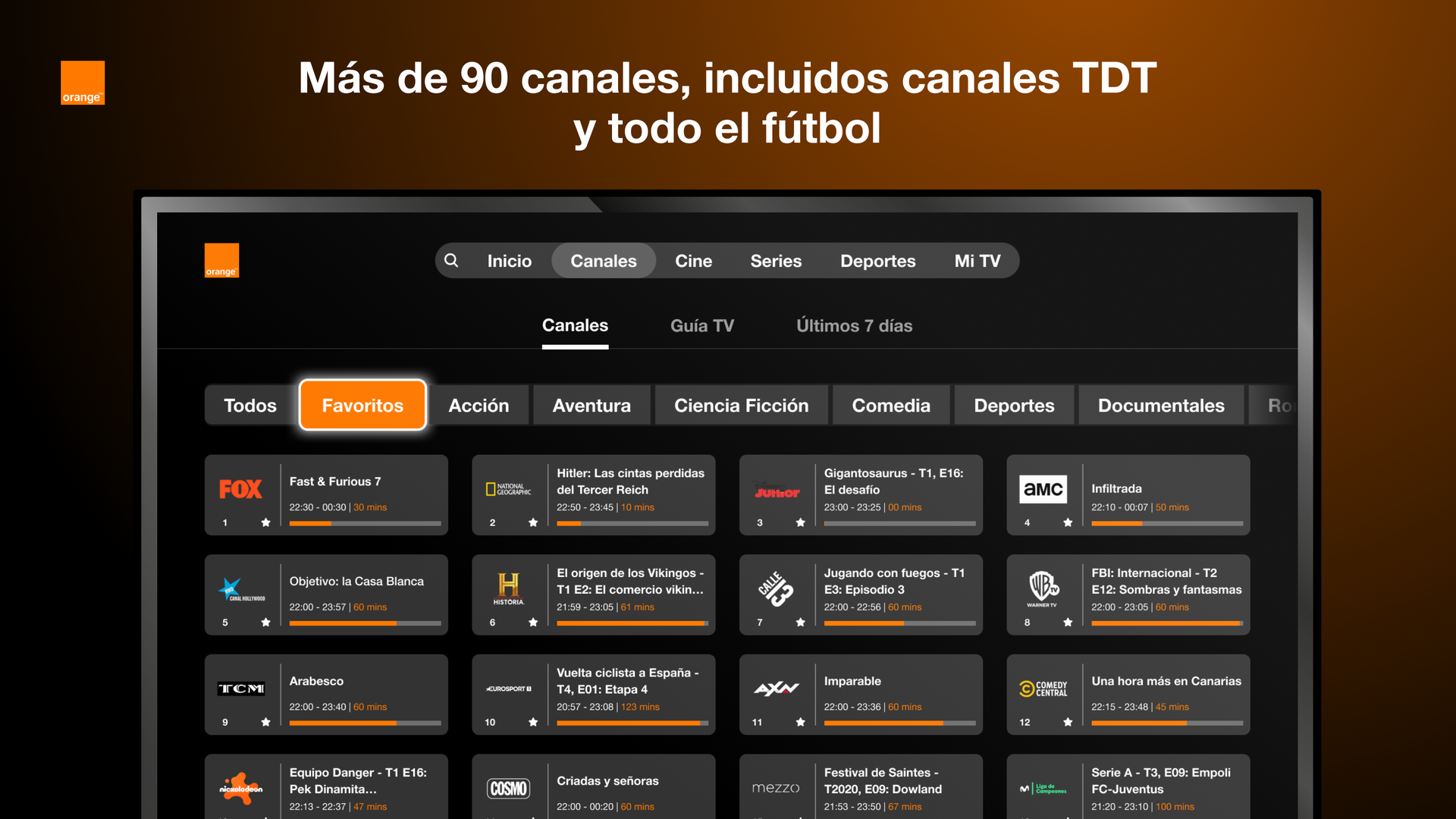The height and width of the screenshot is (819, 1456).
Task: Open Jugando con fuegos program title
Action: tap(894, 582)
